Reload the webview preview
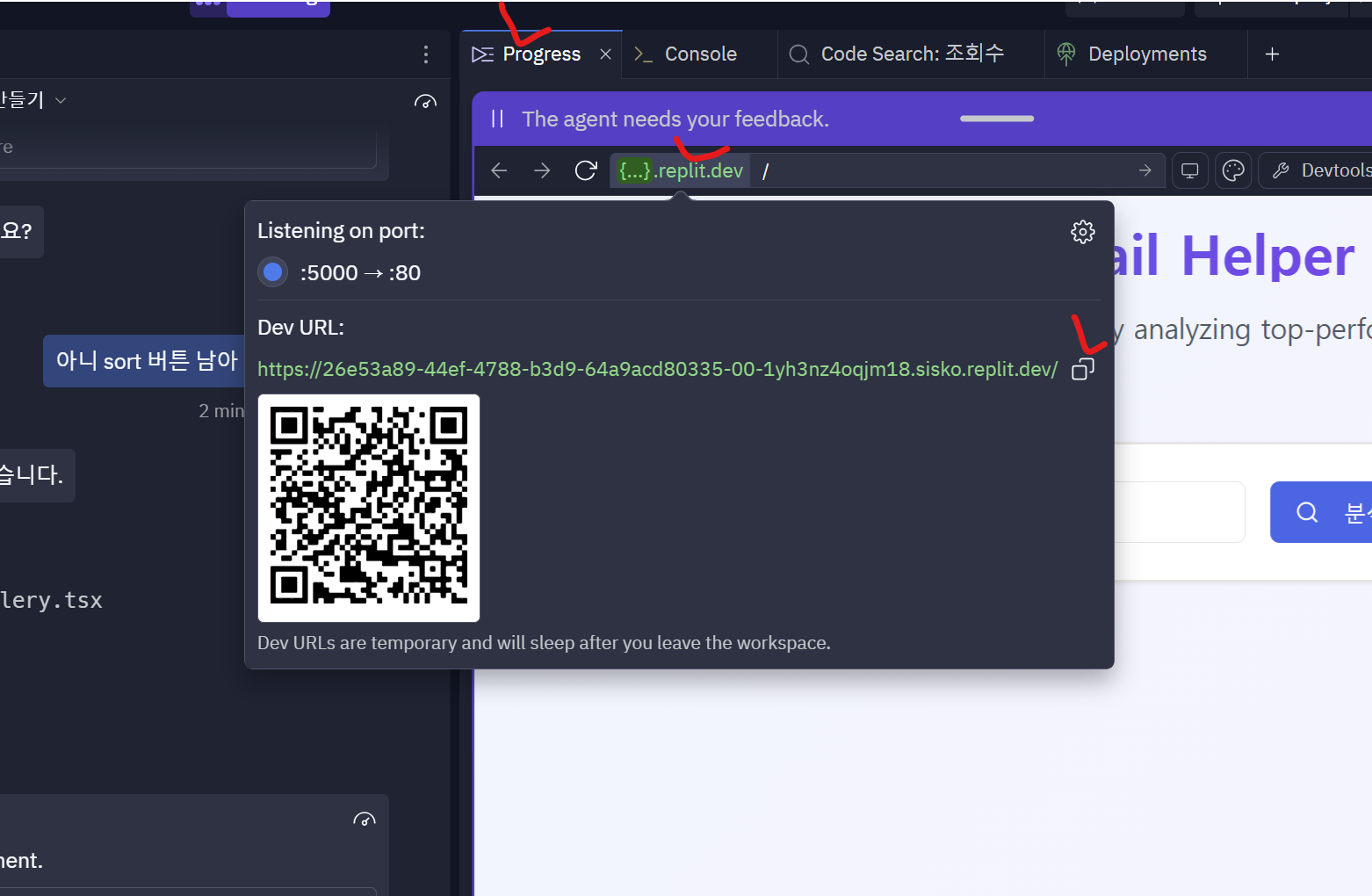The height and width of the screenshot is (896, 1372). tap(586, 170)
